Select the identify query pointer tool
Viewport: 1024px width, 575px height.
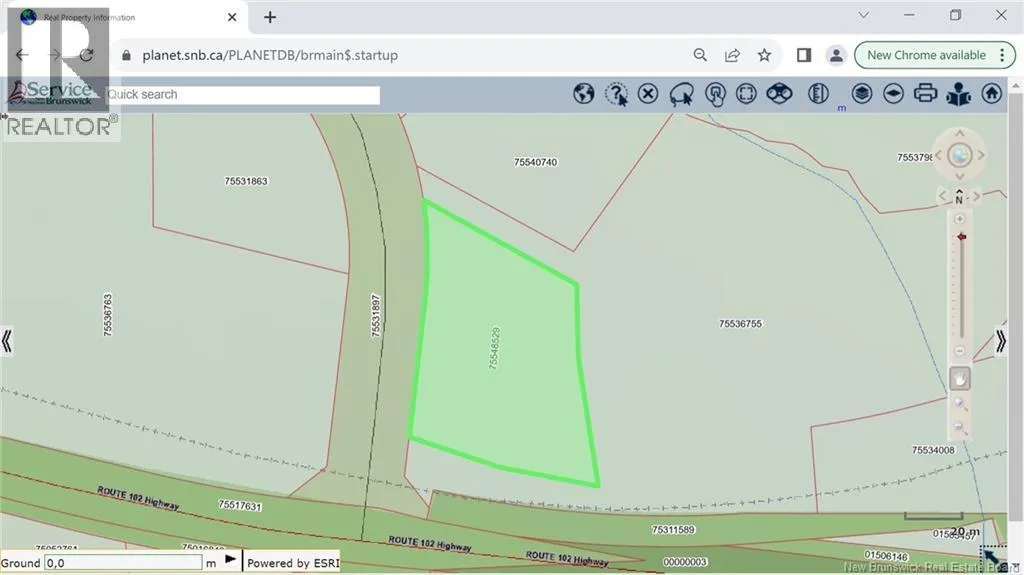point(617,94)
